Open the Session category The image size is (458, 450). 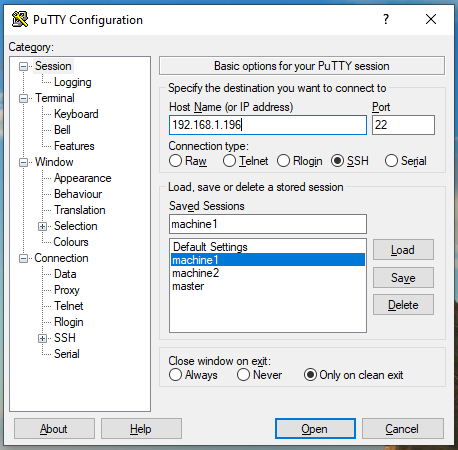point(53,66)
